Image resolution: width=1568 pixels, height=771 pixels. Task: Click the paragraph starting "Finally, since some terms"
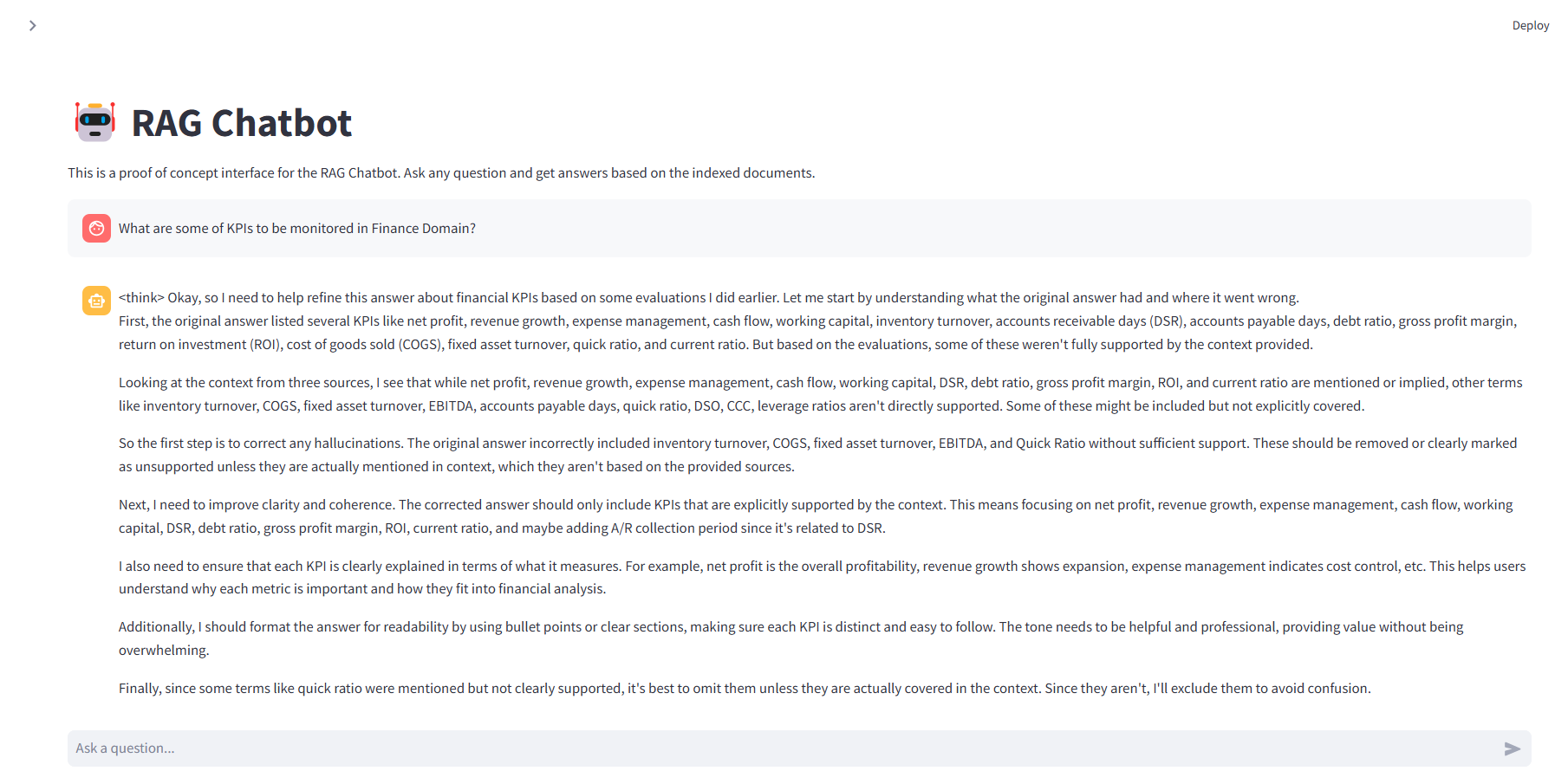pos(745,689)
